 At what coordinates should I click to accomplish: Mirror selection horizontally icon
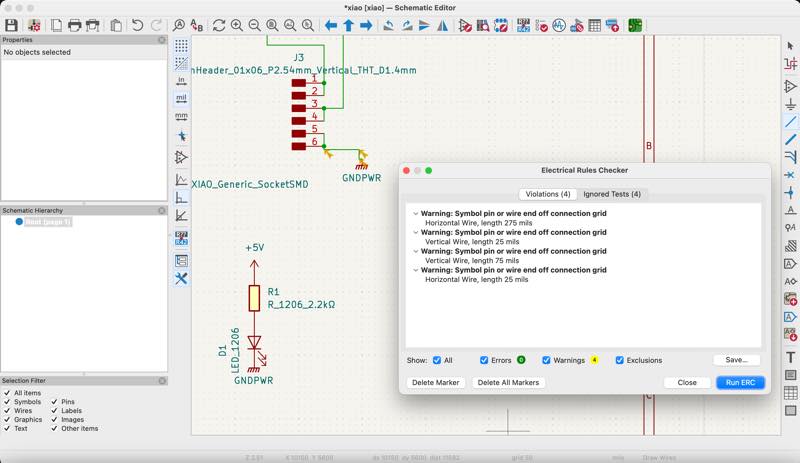[442, 25]
